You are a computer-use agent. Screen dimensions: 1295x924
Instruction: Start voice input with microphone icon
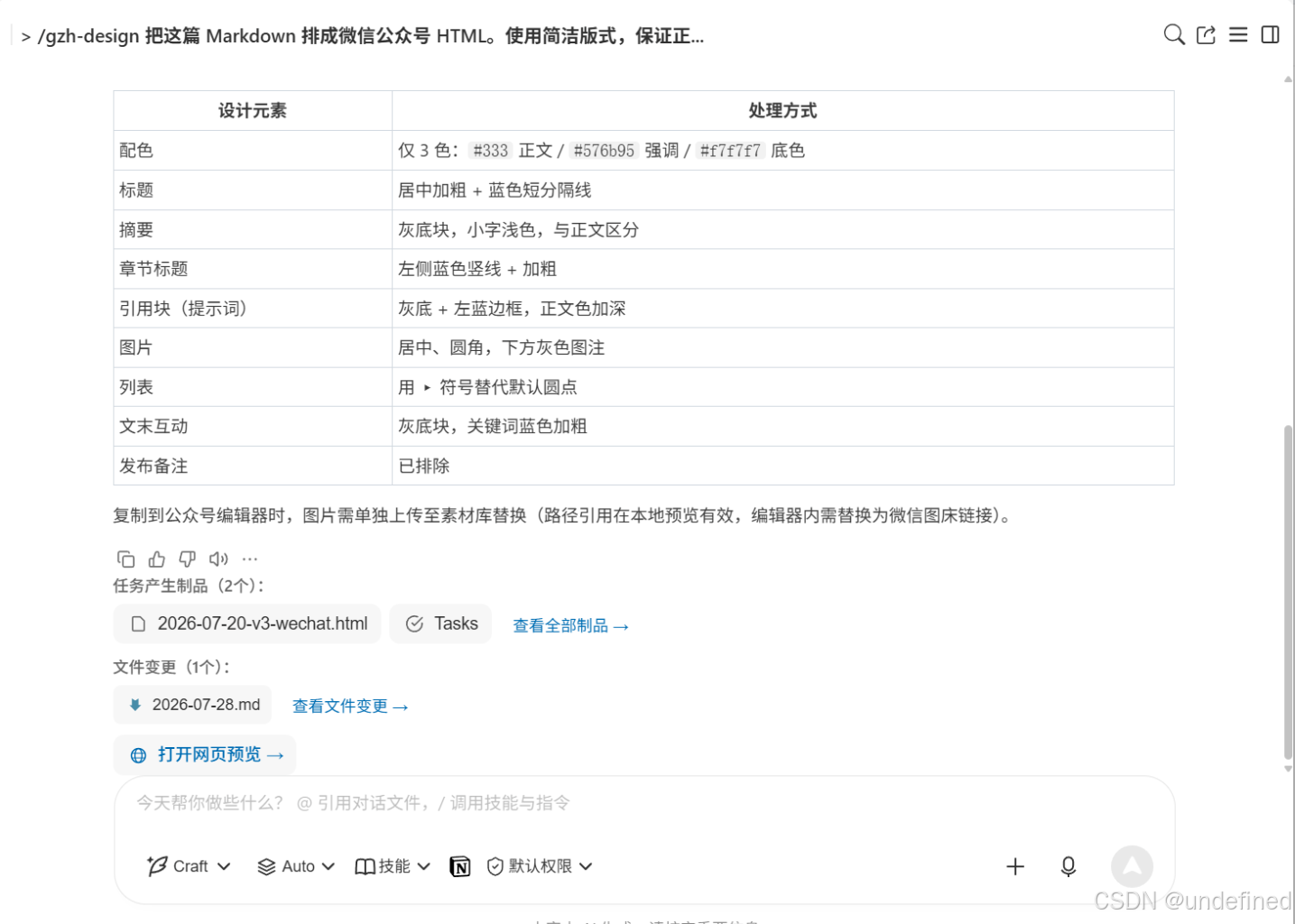(x=1068, y=867)
